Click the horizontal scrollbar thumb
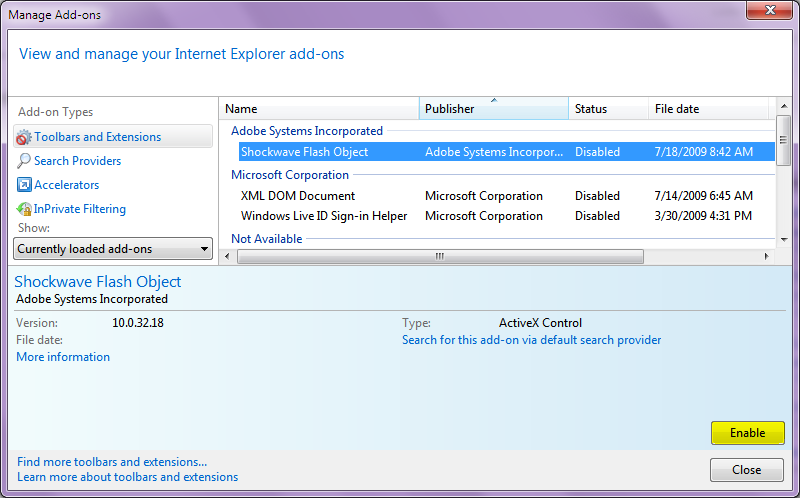Image resolution: width=800 pixels, height=498 pixels. [x=440, y=256]
